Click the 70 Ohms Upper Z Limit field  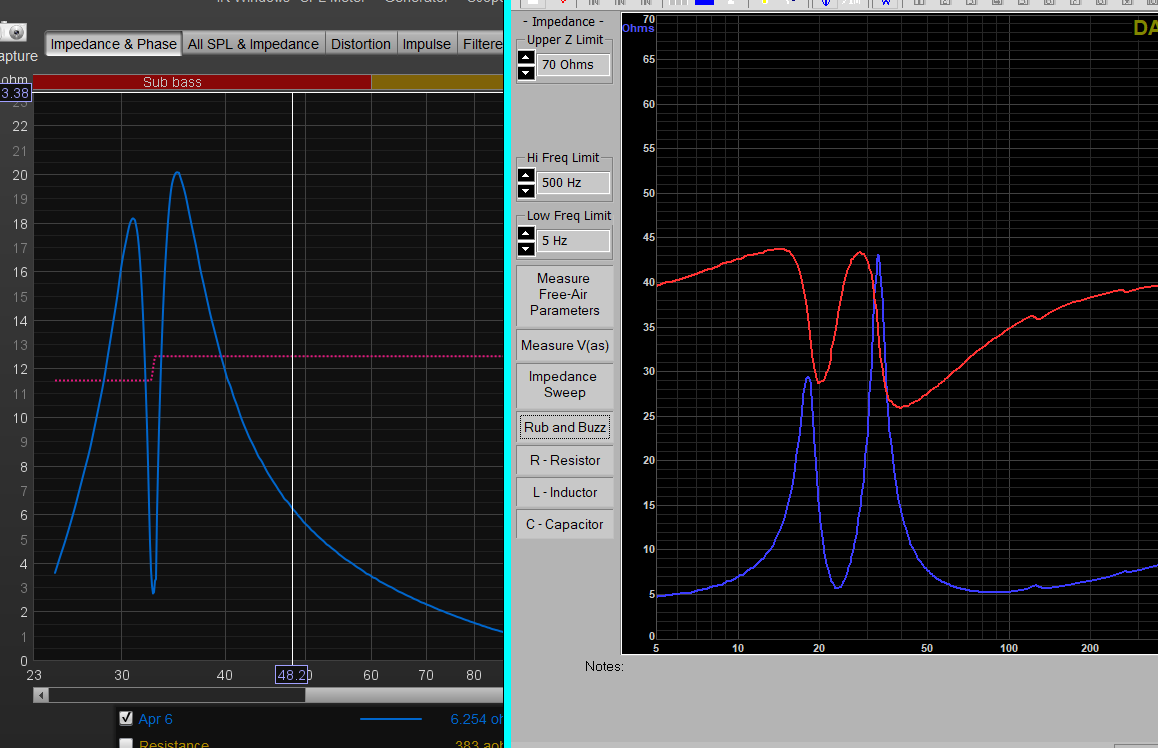(573, 65)
